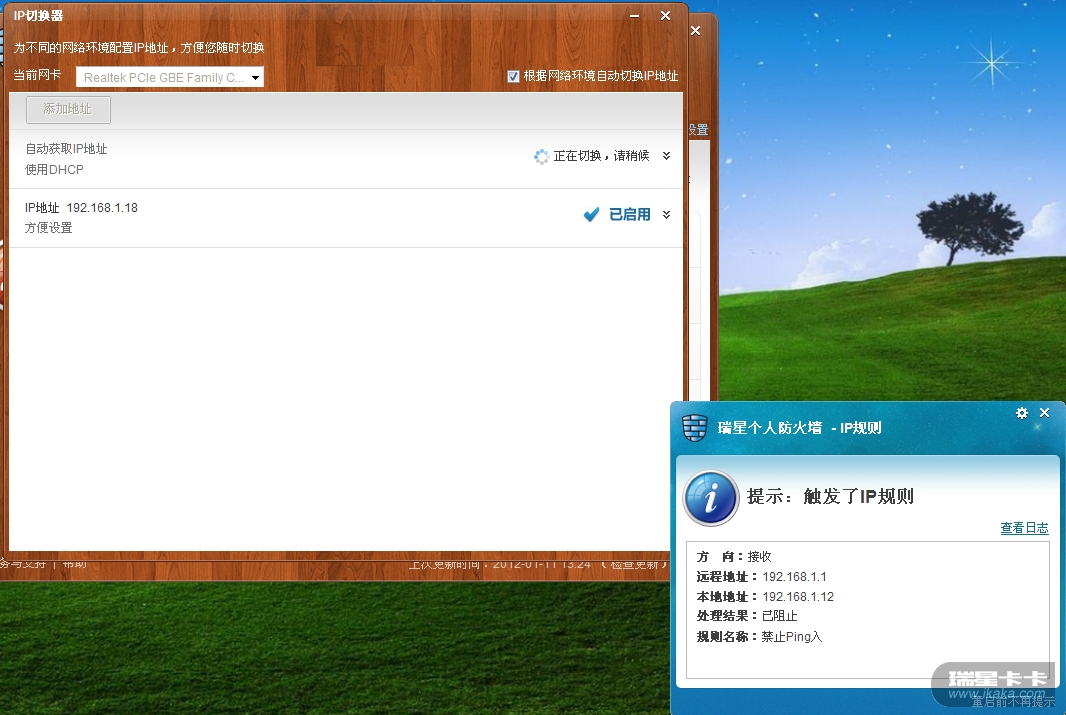Open the firewall popup settings gear
The height and width of the screenshot is (715, 1066).
(1022, 413)
